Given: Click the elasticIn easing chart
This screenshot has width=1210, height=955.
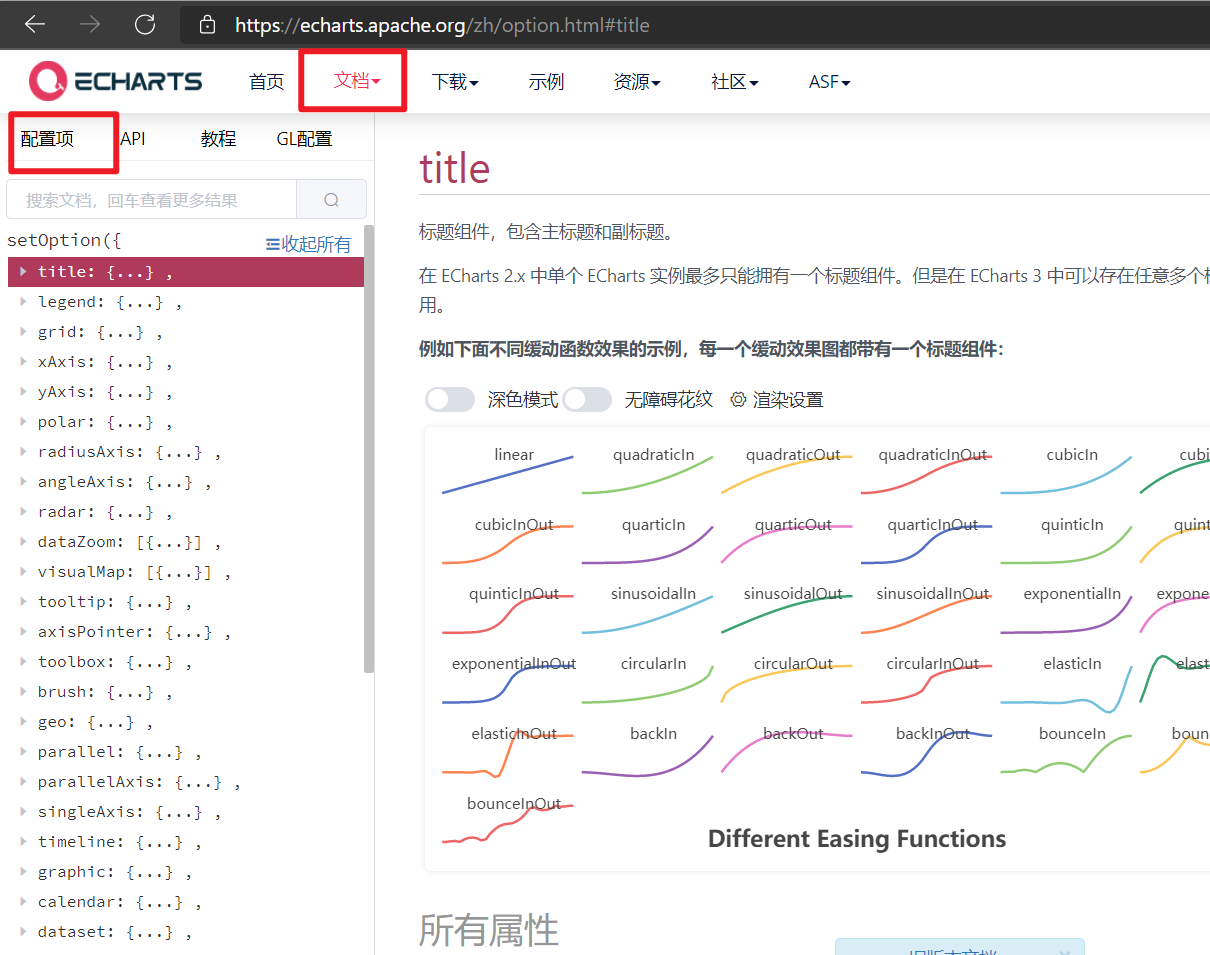Looking at the screenshot, I should 1066,684.
